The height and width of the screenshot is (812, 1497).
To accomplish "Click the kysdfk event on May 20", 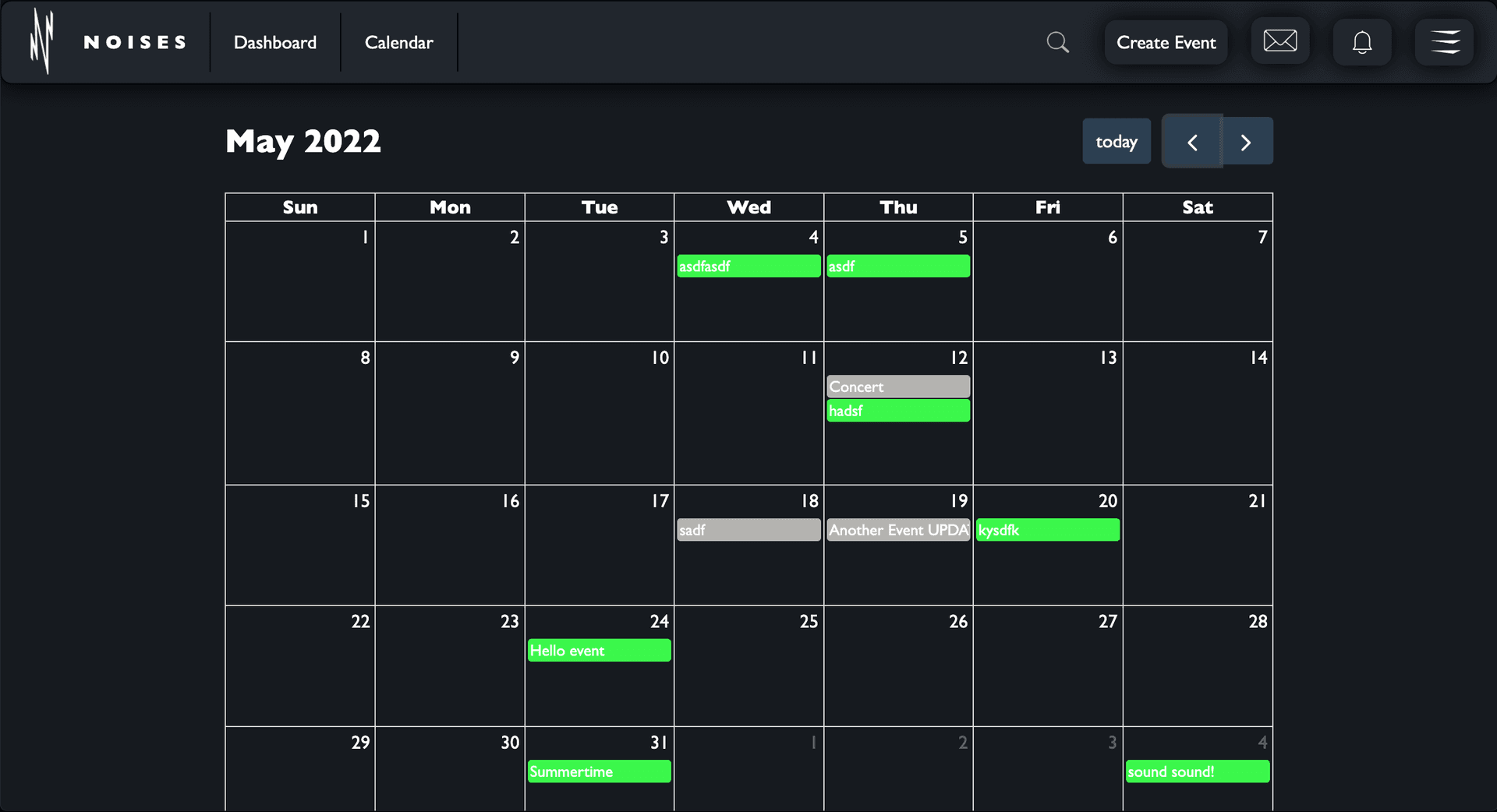I will [1047, 530].
